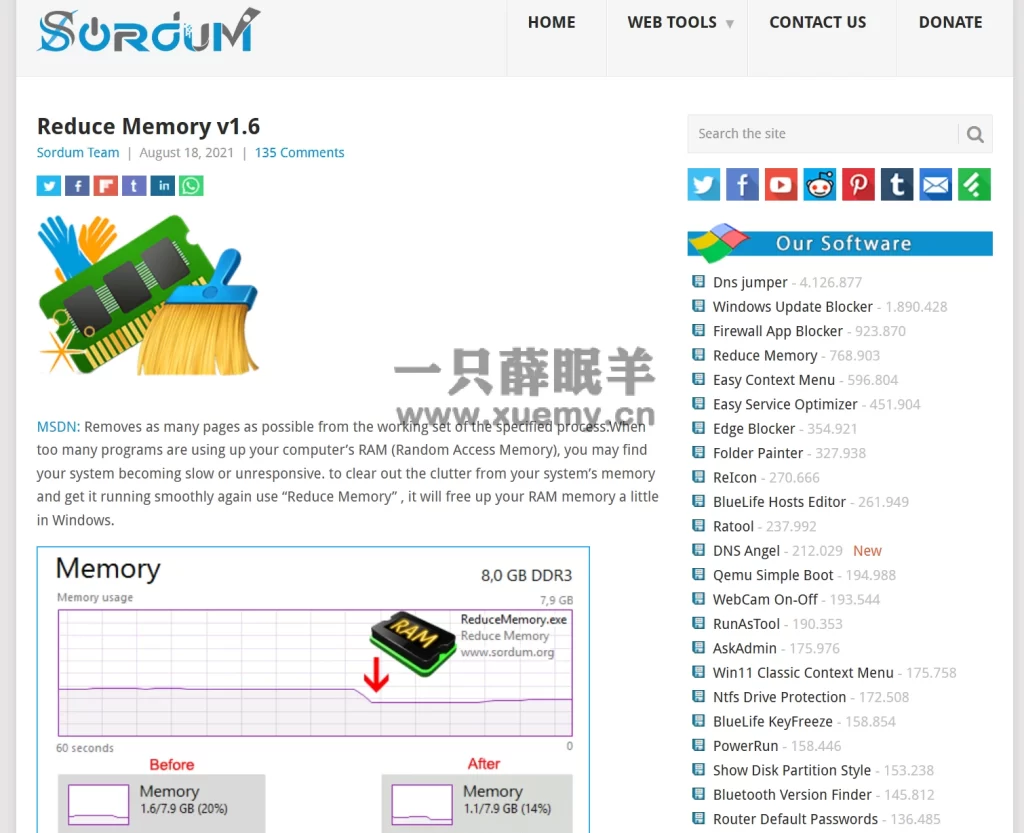Share article via WhatsApp
Viewport: 1024px width, 833px height.
point(191,186)
